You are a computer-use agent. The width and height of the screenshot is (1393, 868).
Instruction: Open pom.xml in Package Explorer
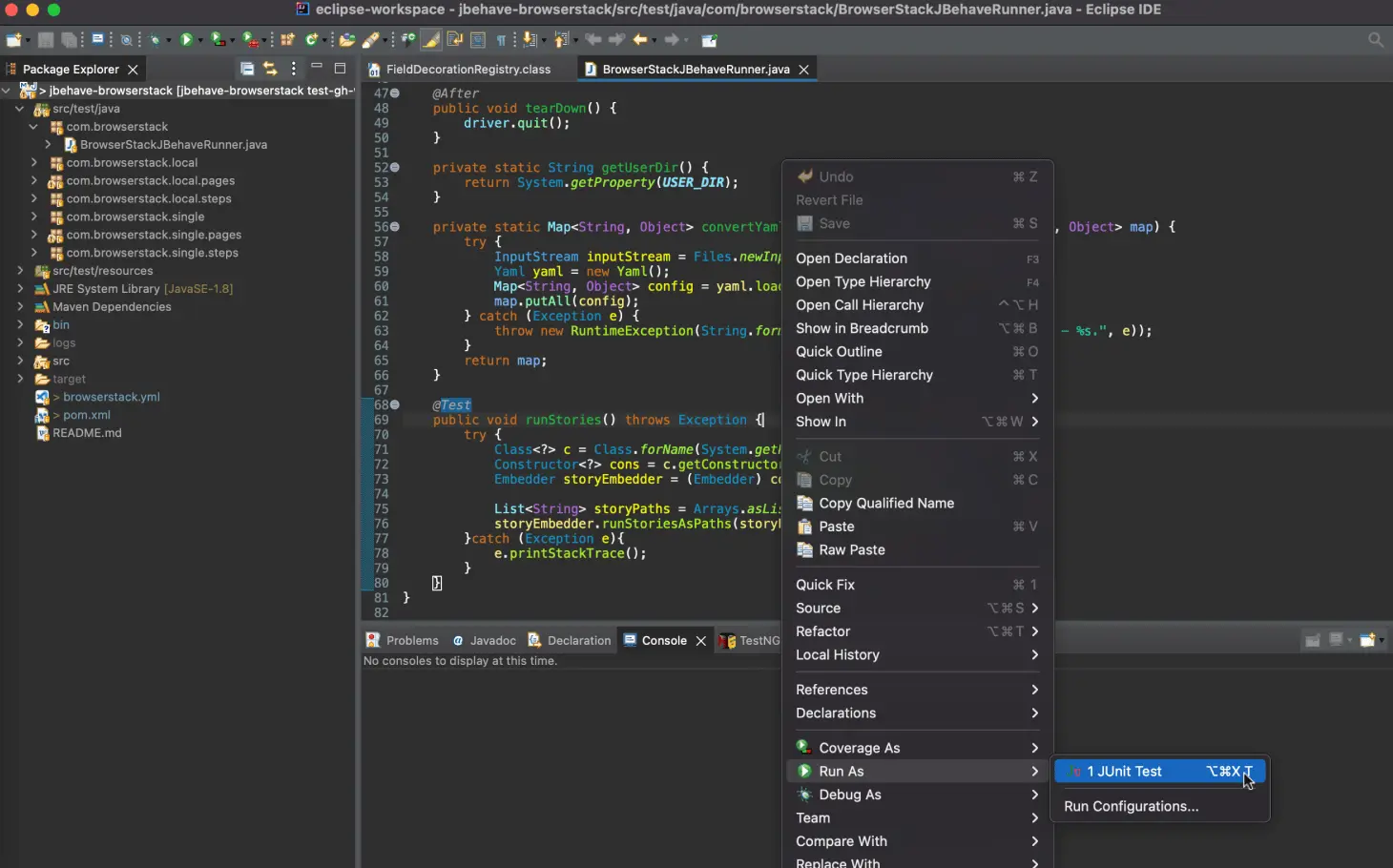86,415
